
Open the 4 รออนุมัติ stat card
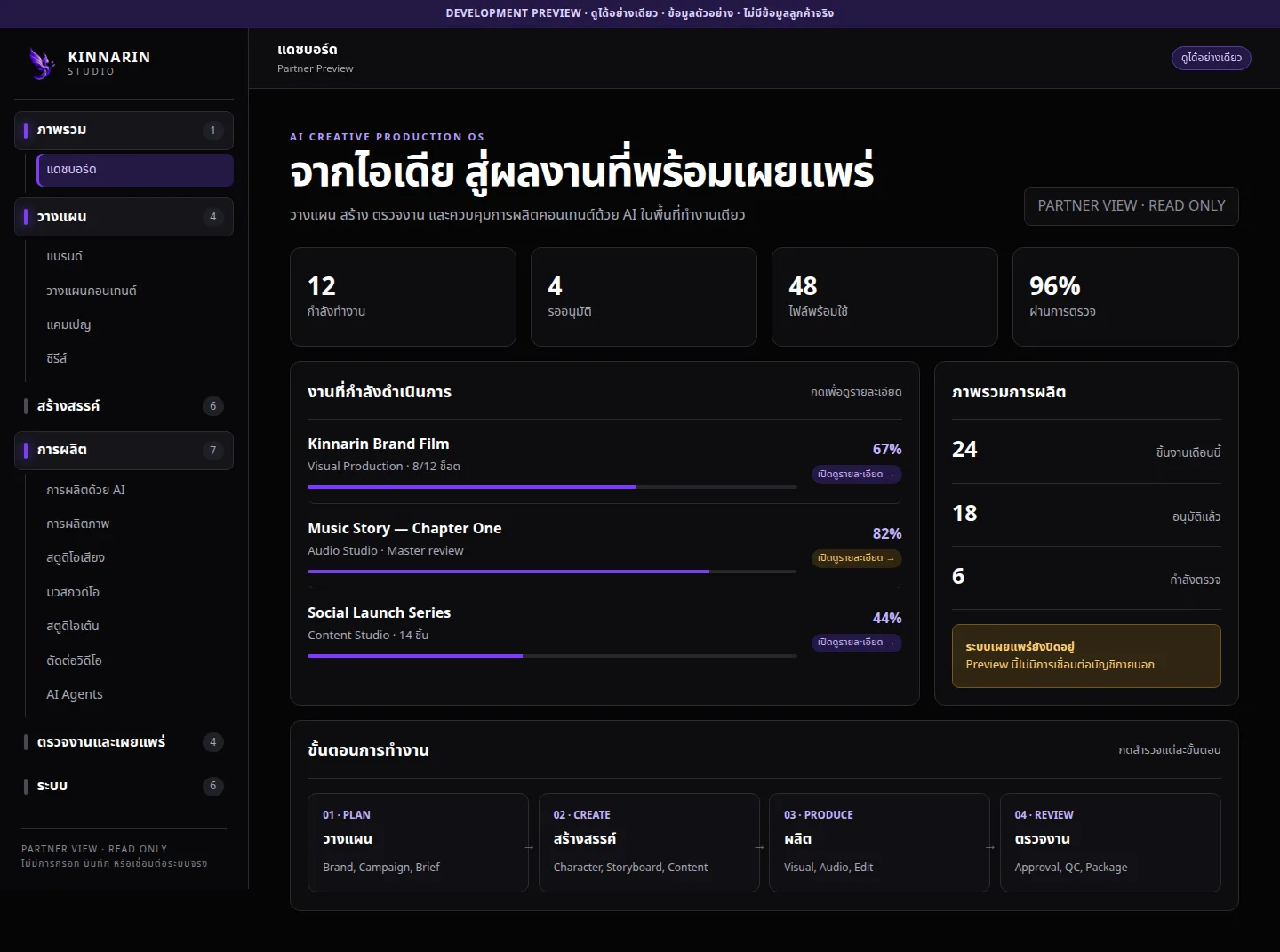click(x=644, y=297)
